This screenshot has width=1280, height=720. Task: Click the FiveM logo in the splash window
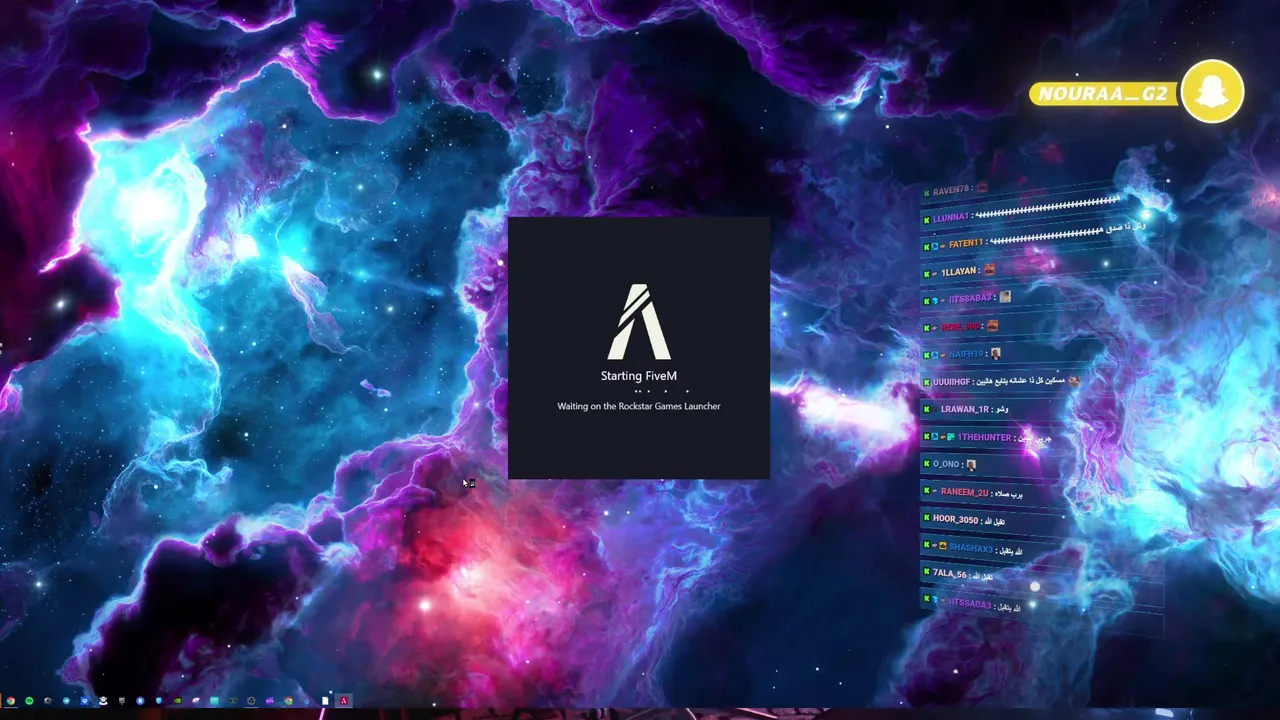(x=639, y=322)
